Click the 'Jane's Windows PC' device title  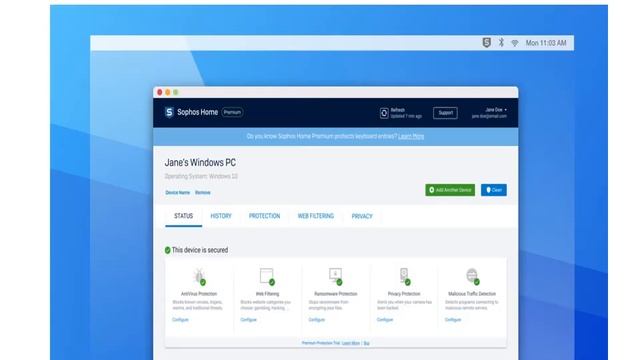click(x=200, y=163)
